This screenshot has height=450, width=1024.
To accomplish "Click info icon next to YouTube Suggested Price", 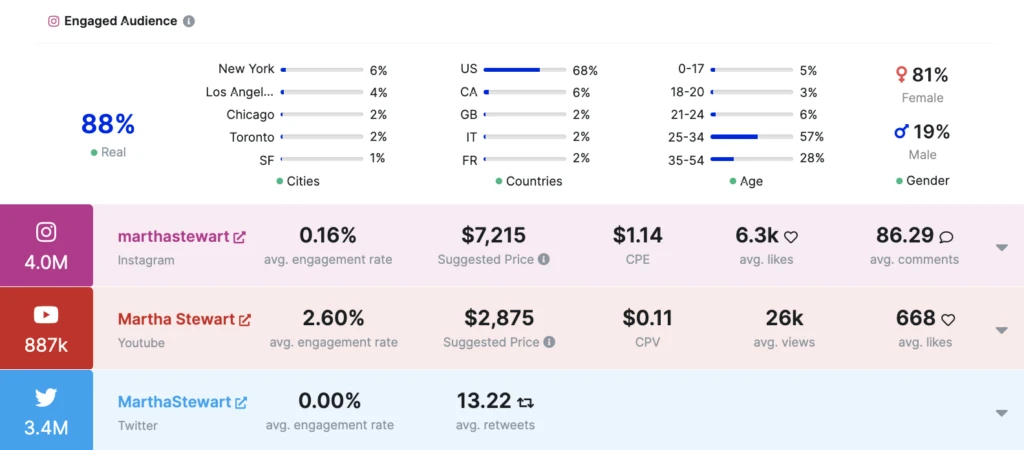I will pos(549,342).
